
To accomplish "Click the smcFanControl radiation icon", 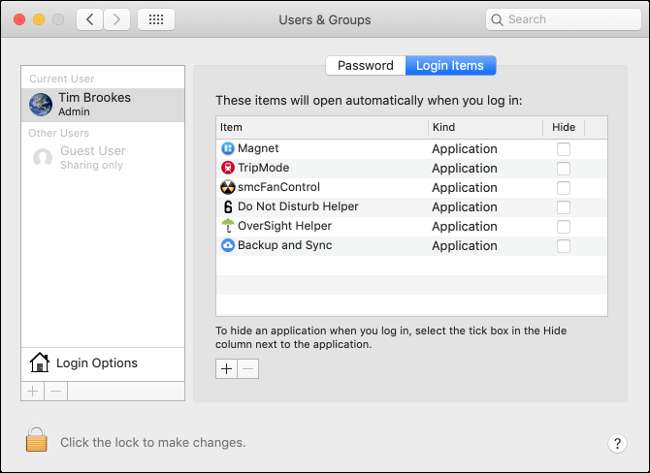I will click(227, 187).
